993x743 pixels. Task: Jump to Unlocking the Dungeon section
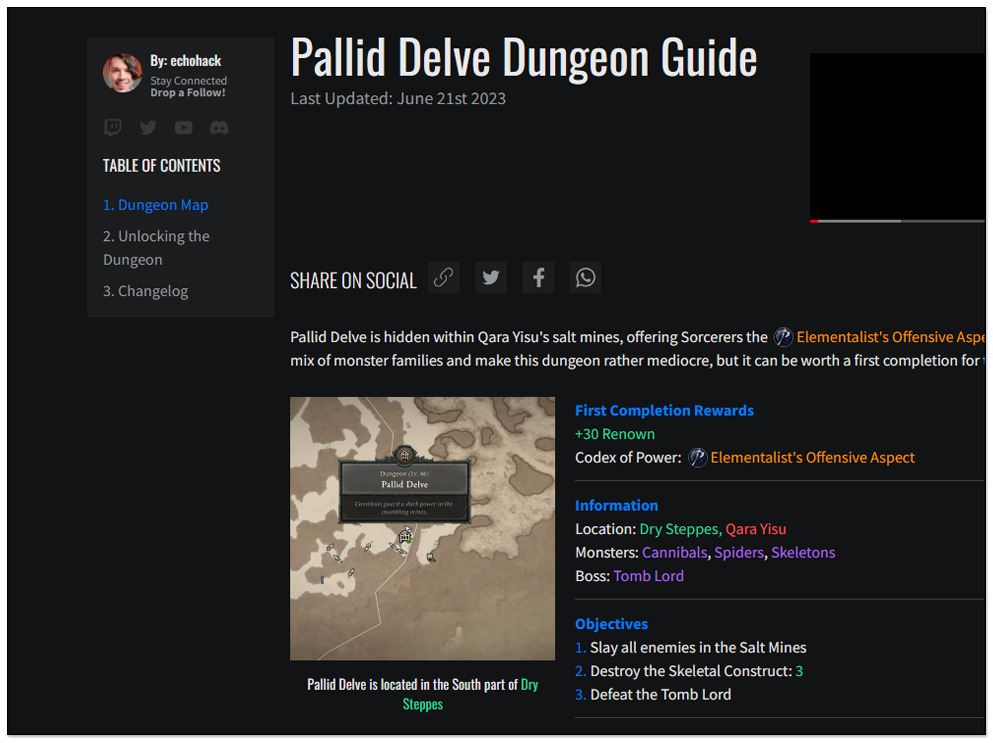(x=156, y=248)
